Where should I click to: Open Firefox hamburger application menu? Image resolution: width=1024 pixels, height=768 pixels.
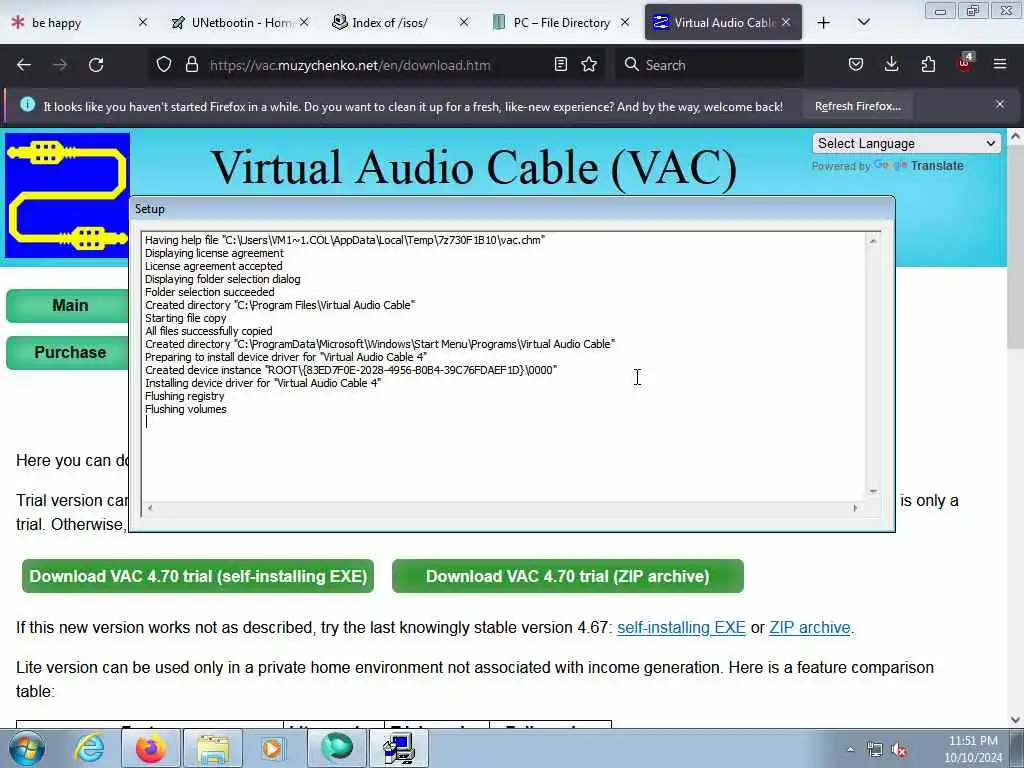click(x=1000, y=65)
